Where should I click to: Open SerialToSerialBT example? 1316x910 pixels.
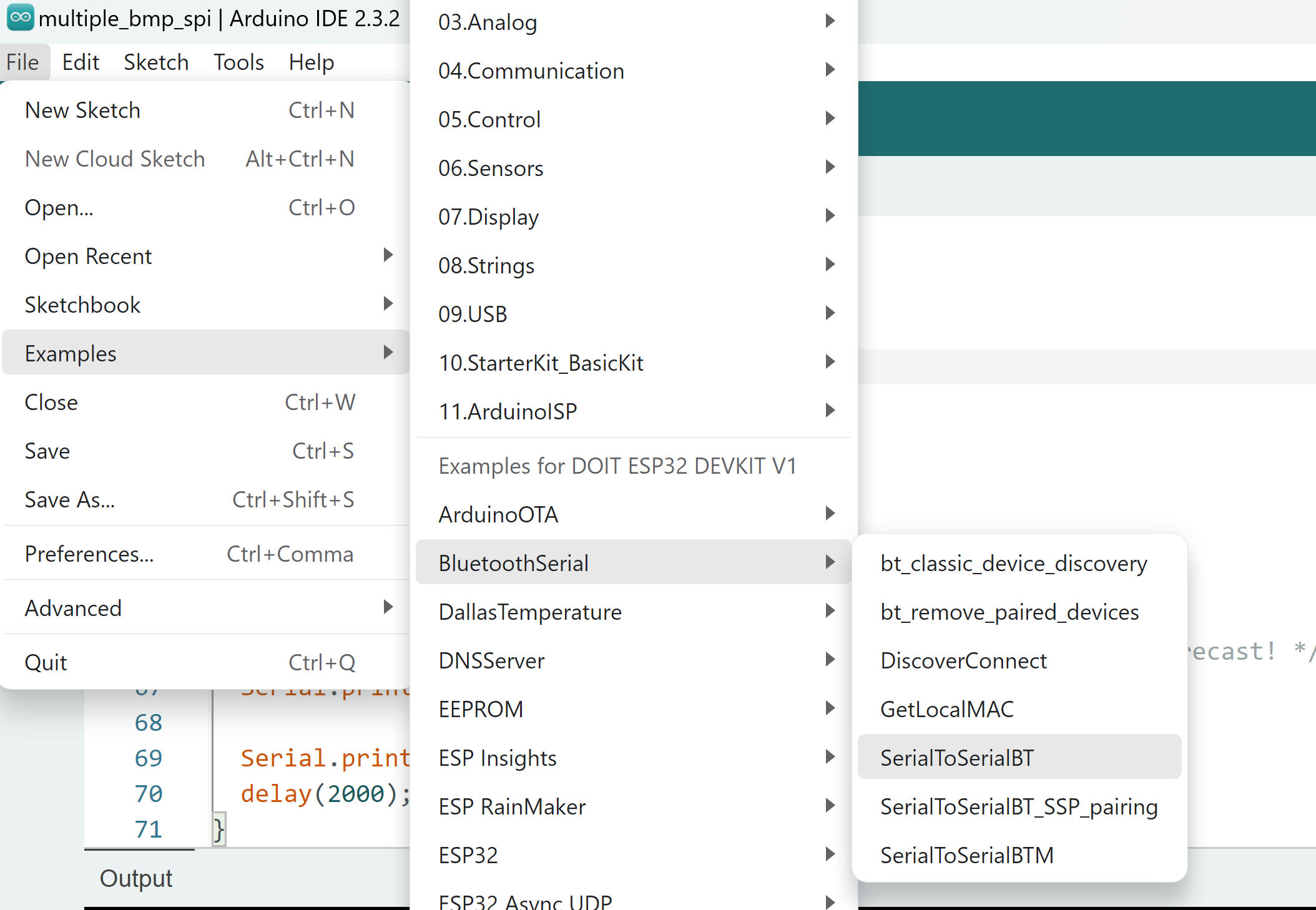[1019, 757]
